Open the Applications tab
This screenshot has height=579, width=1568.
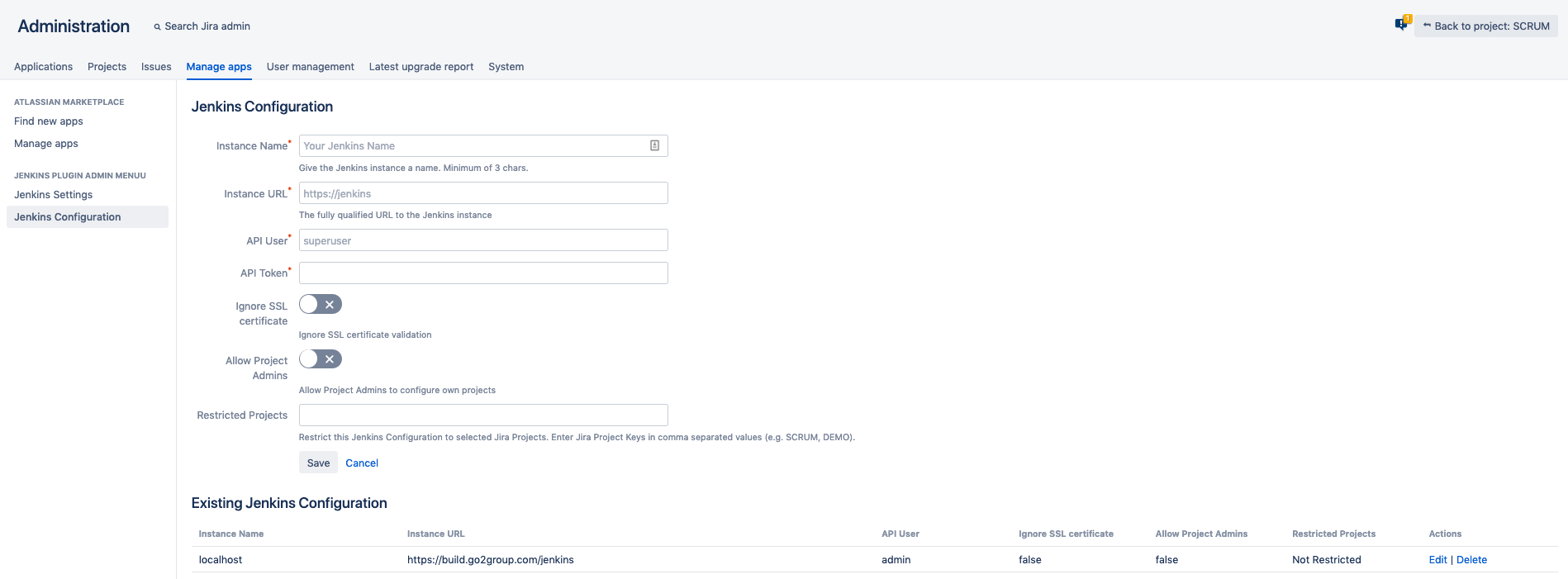(x=43, y=67)
